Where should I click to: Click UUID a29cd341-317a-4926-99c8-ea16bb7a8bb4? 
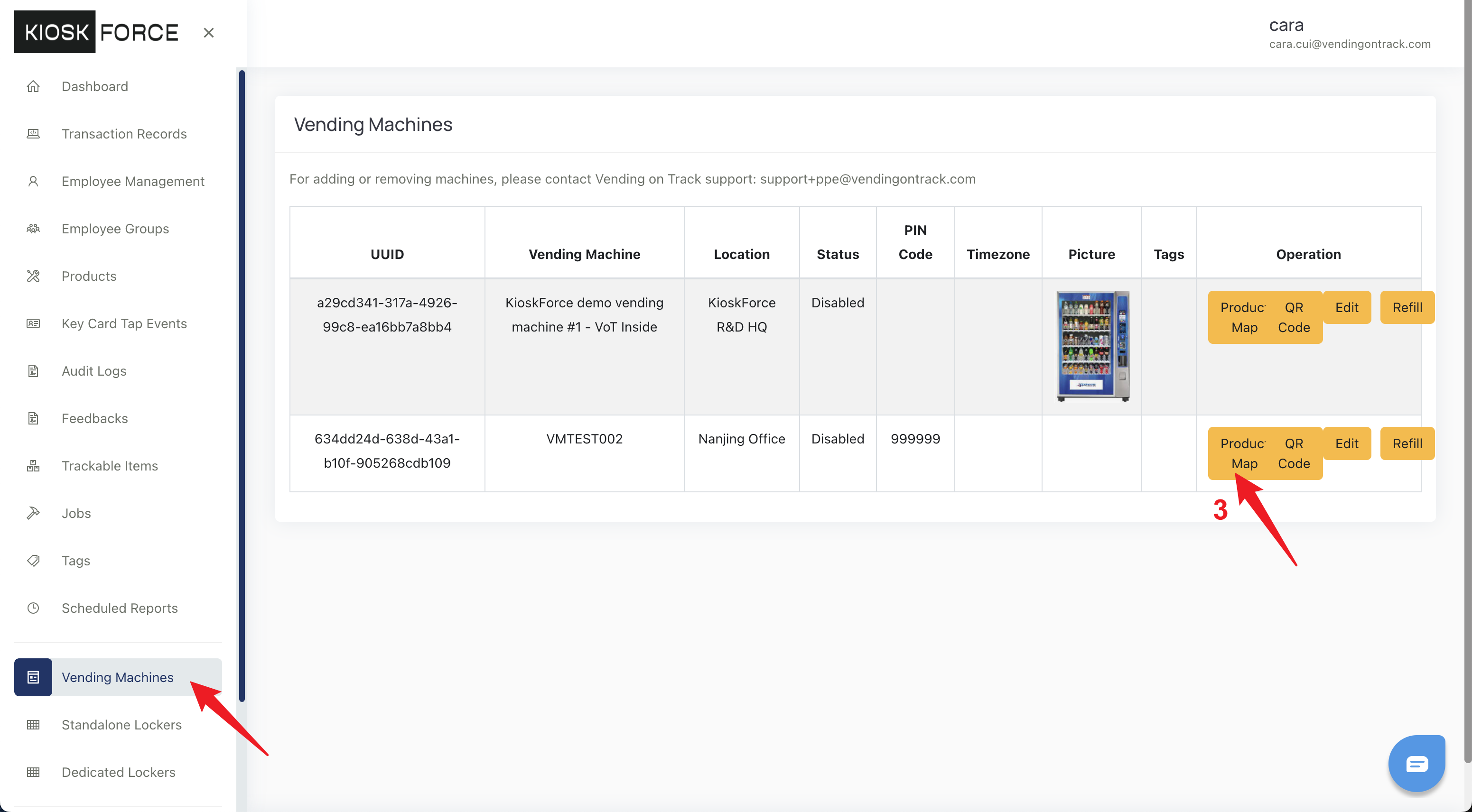pyautogui.click(x=387, y=314)
